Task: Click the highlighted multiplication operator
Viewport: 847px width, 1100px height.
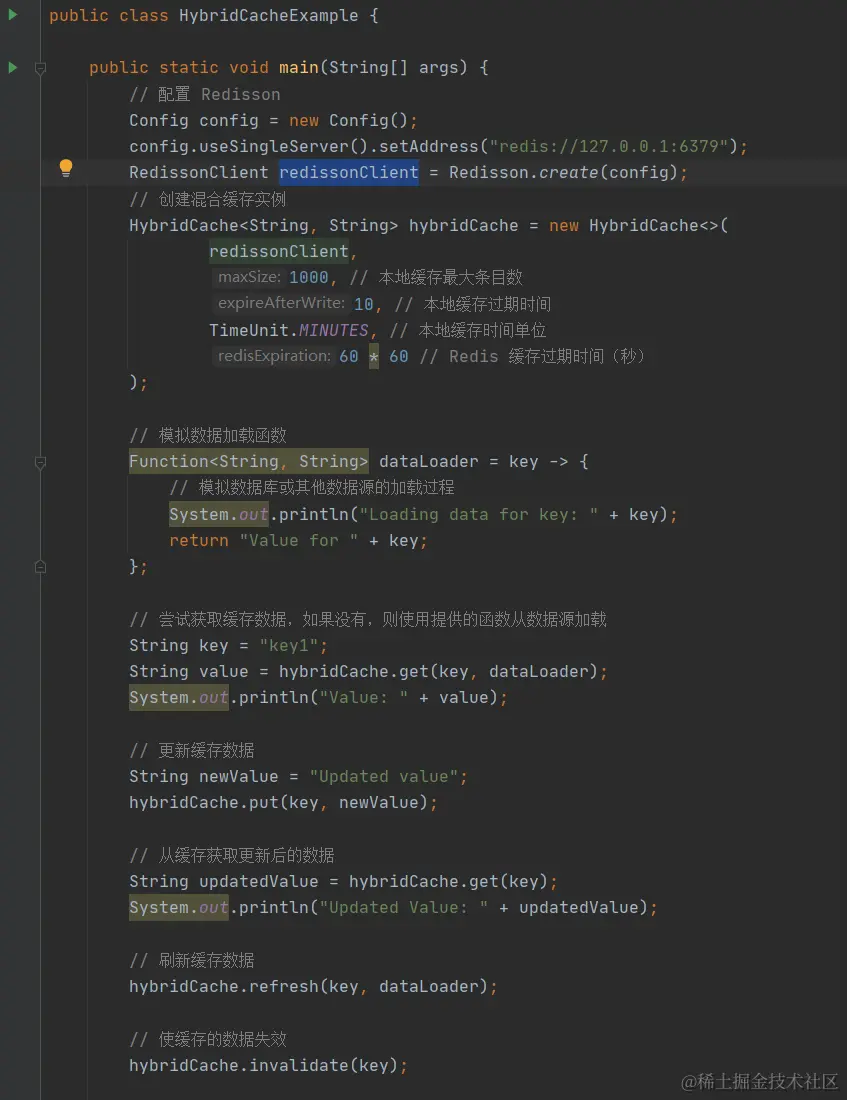Action: click(374, 357)
